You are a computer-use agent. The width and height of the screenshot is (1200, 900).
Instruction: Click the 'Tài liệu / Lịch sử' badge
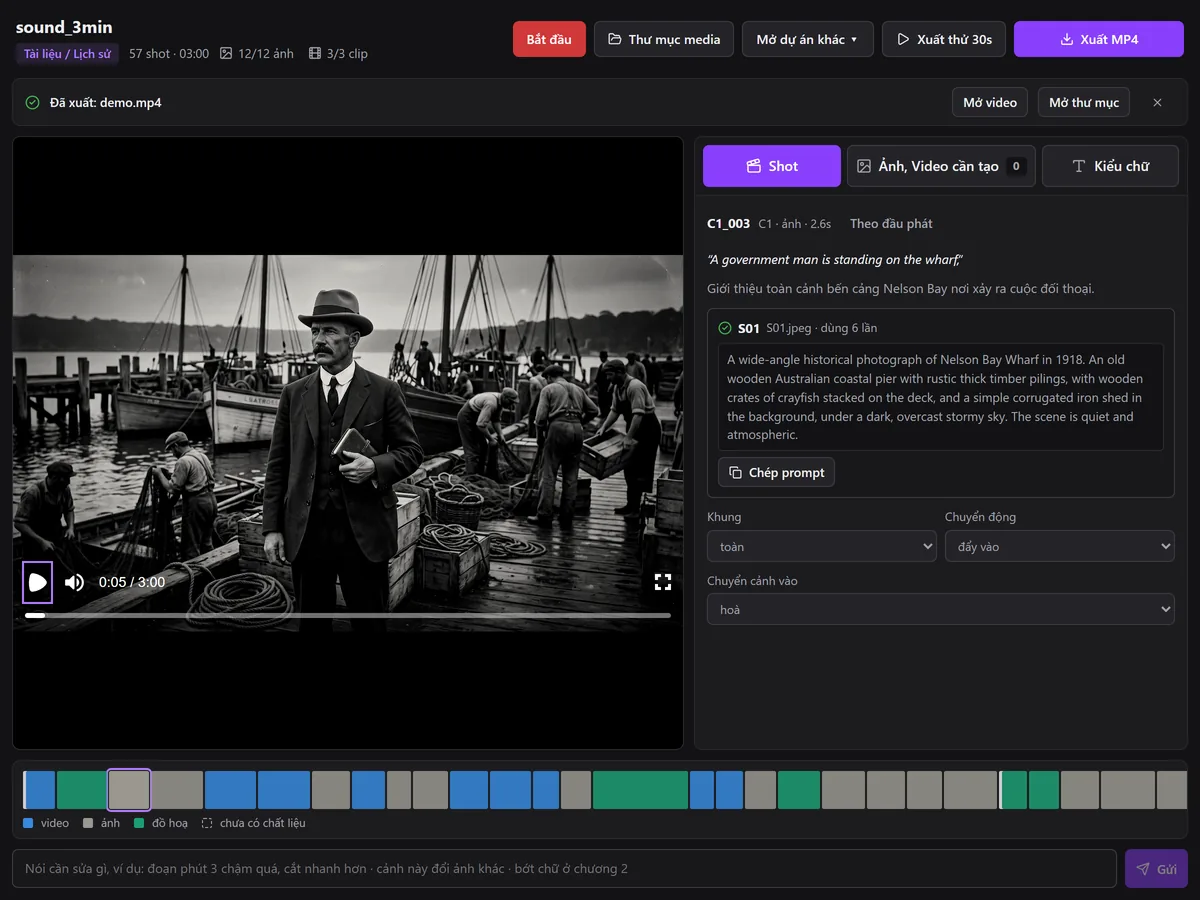point(67,54)
